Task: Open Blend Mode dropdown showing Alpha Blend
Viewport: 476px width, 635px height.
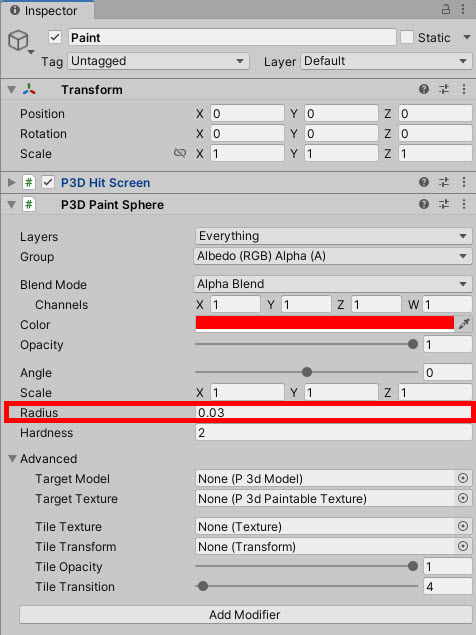Action: tap(333, 284)
